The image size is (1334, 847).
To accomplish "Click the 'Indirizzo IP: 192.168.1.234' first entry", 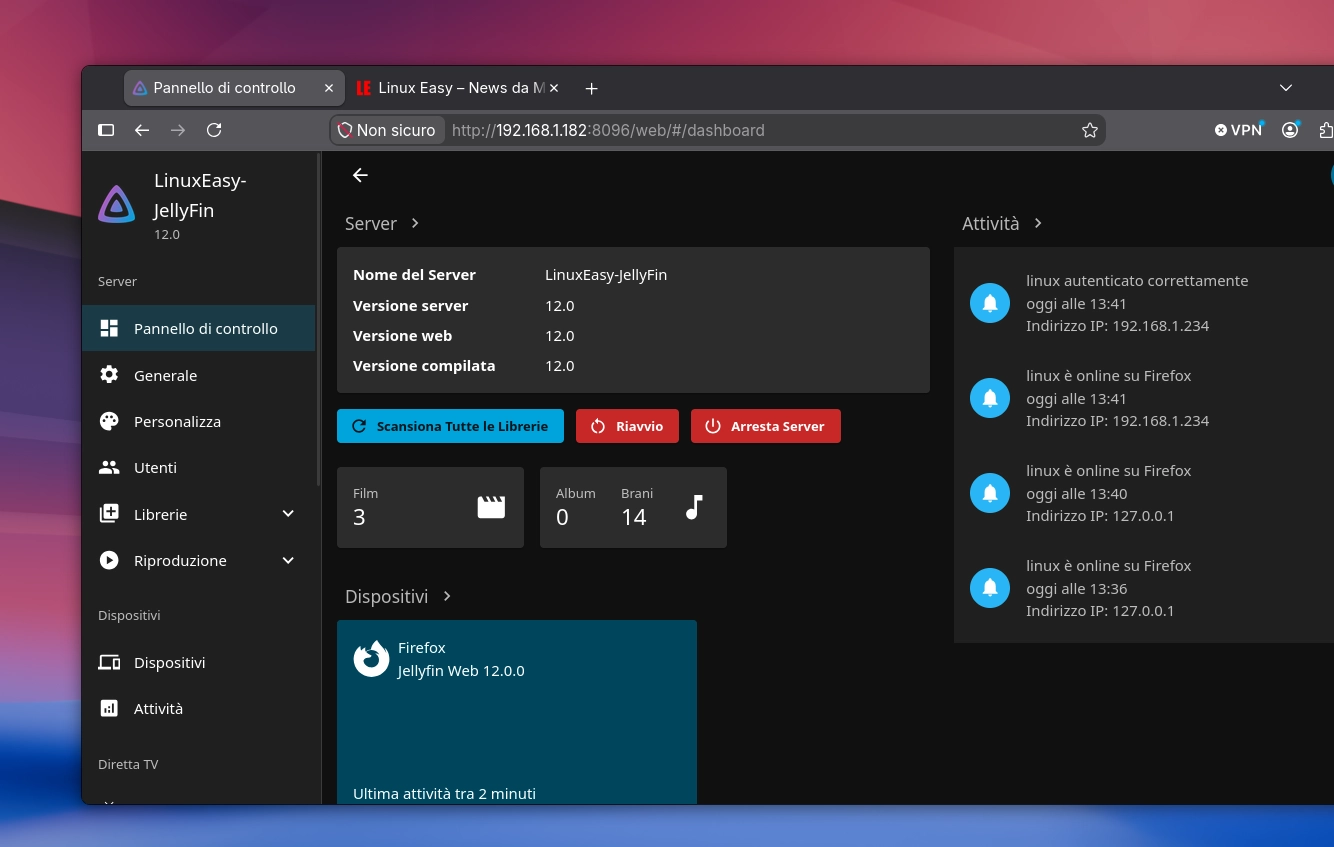I will [1117, 326].
